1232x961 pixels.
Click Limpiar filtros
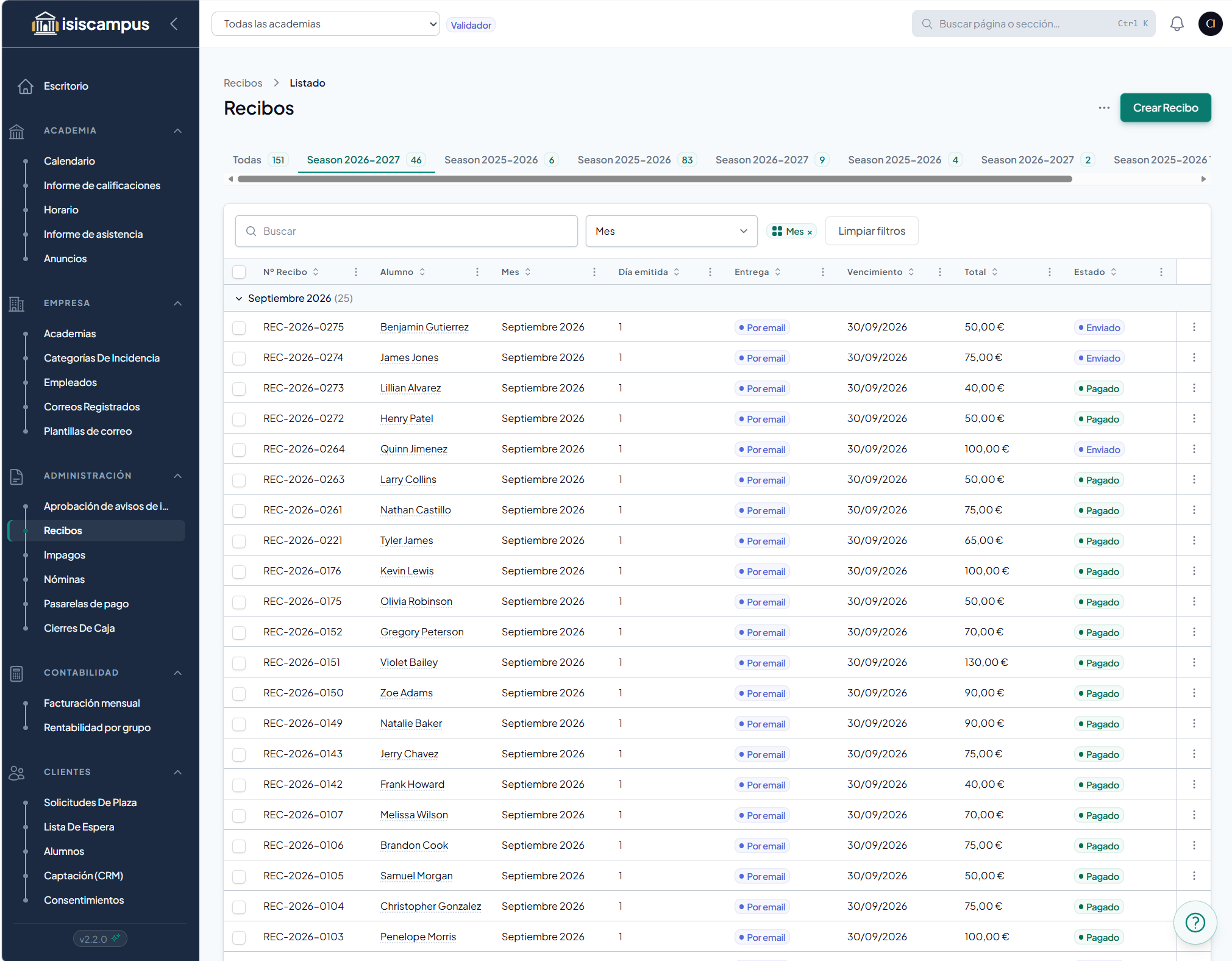(x=871, y=231)
